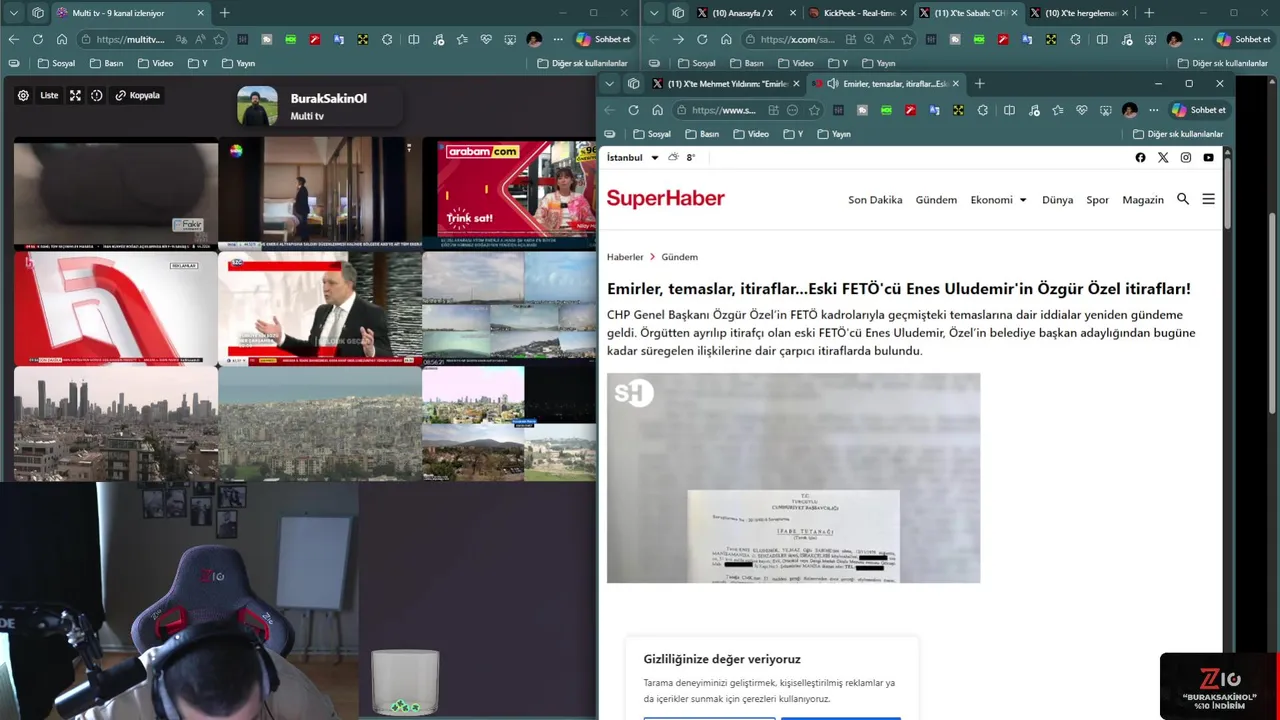Open Dünya menu item
Screen dimensions: 1280x720
pyautogui.click(x=1057, y=200)
